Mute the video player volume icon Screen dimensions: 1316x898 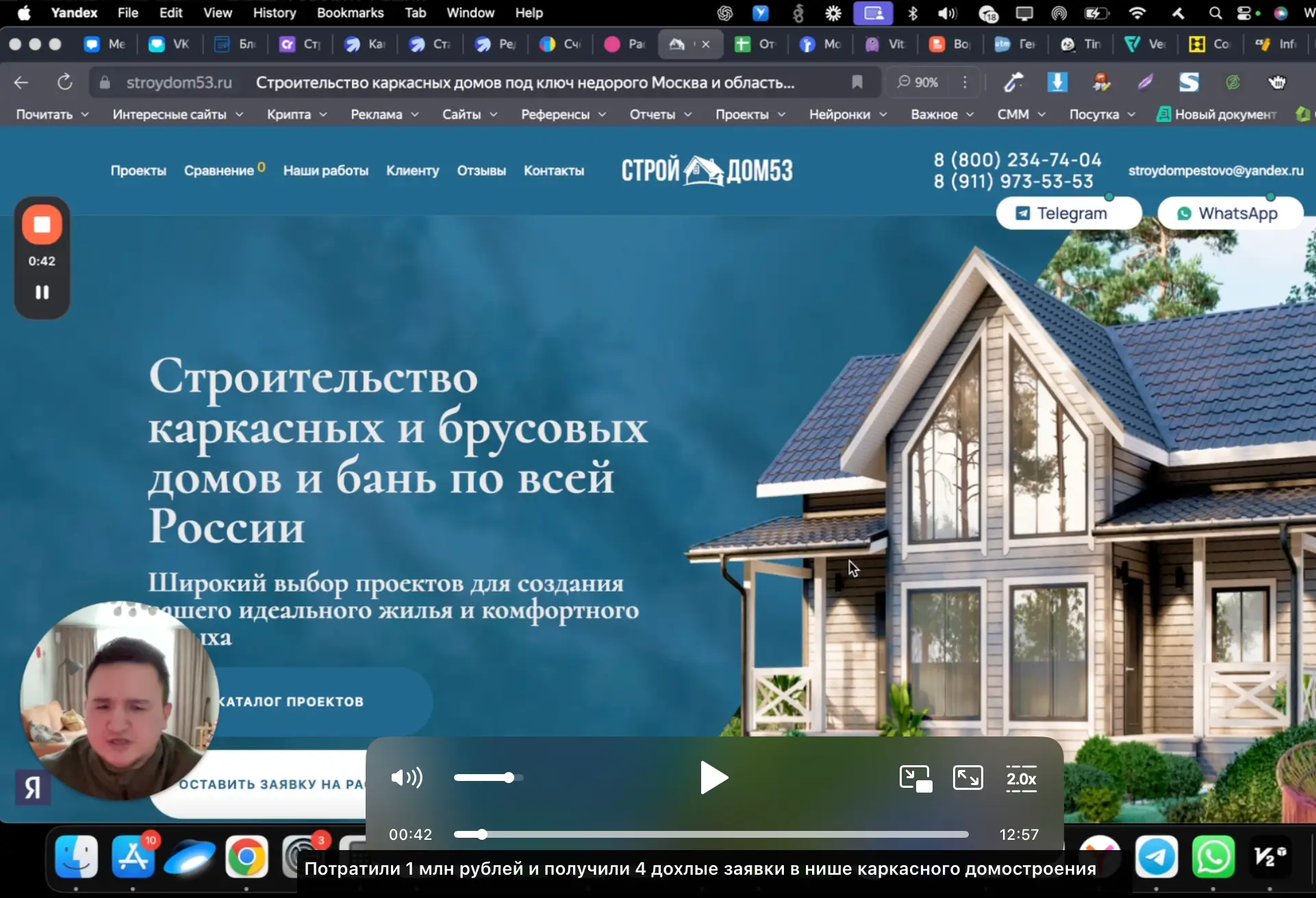tap(406, 778)
